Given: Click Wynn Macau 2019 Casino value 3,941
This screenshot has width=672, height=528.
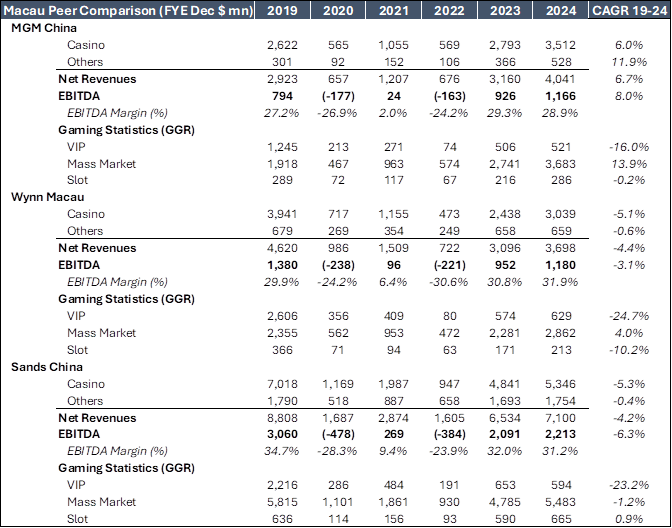Looking at the screenshot, I should (x=282, y=214).
